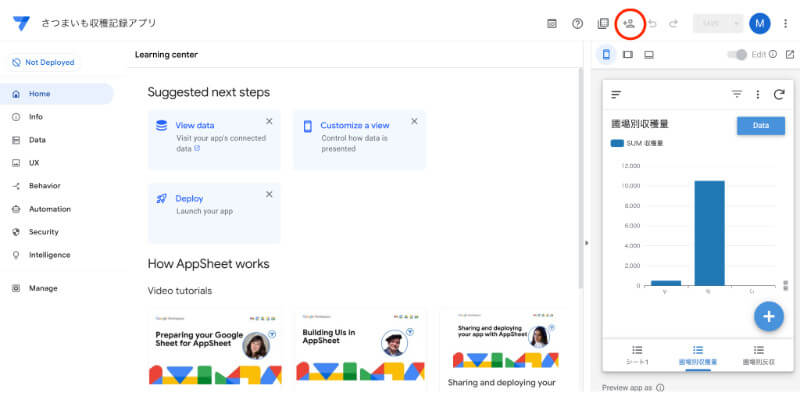Click the blue Data button
The height and width of the screenshot is (400, 800).
pyautogui.click(x=760, y=125)
